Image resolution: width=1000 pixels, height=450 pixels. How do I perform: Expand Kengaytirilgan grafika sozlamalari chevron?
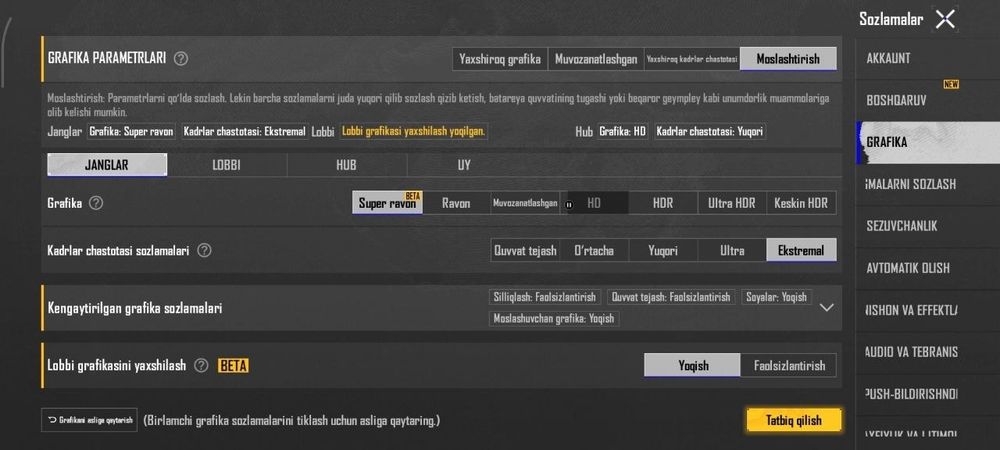point(827,307)
